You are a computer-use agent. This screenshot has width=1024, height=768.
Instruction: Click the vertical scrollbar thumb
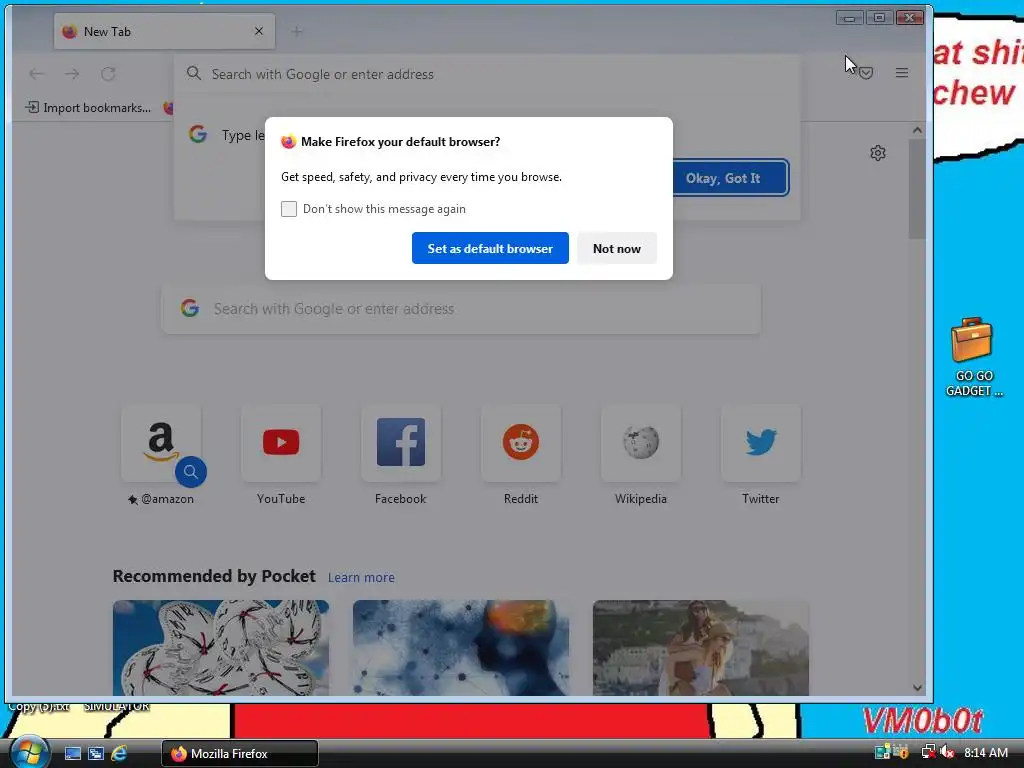(x=917, y=189)
